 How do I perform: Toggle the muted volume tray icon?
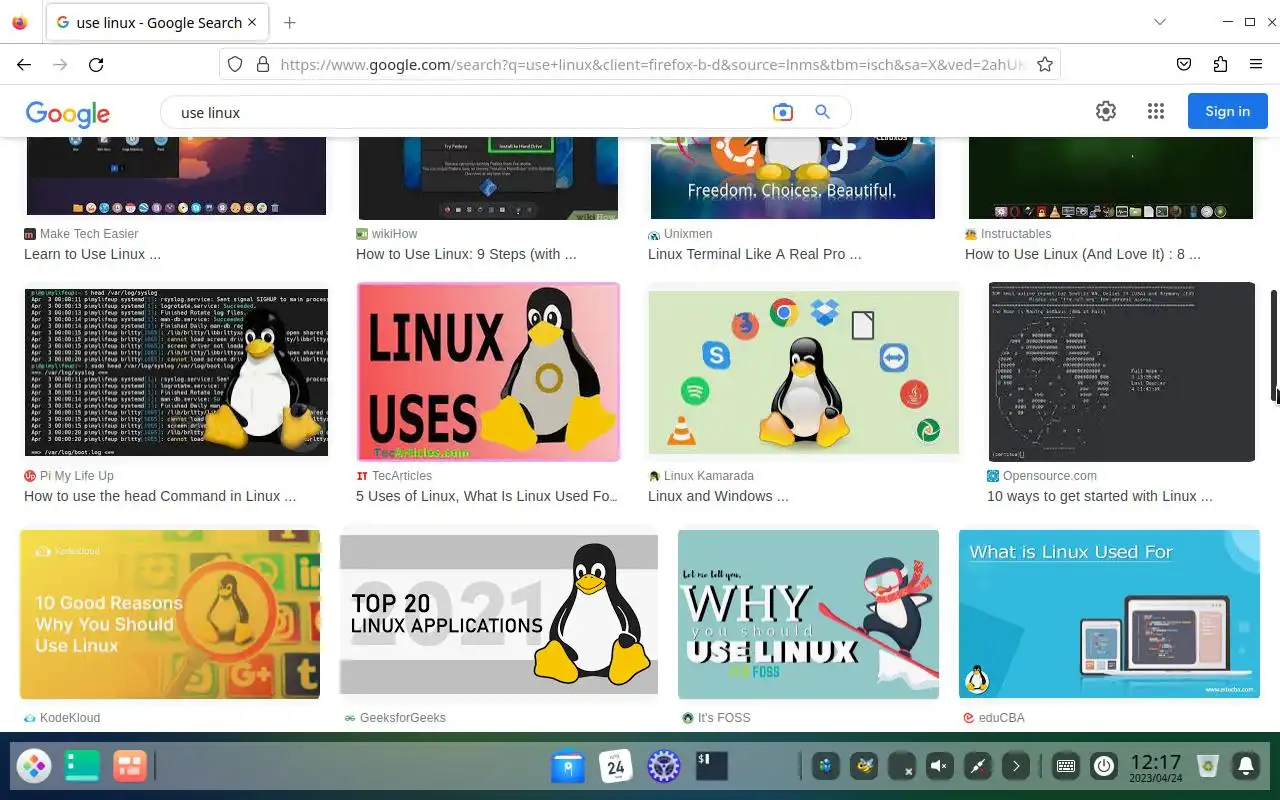[x=939, y=767]
